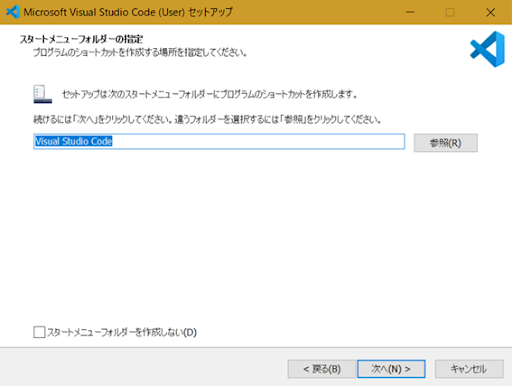Close the setup window
512x386 pixels.
(x=490, y=12)
